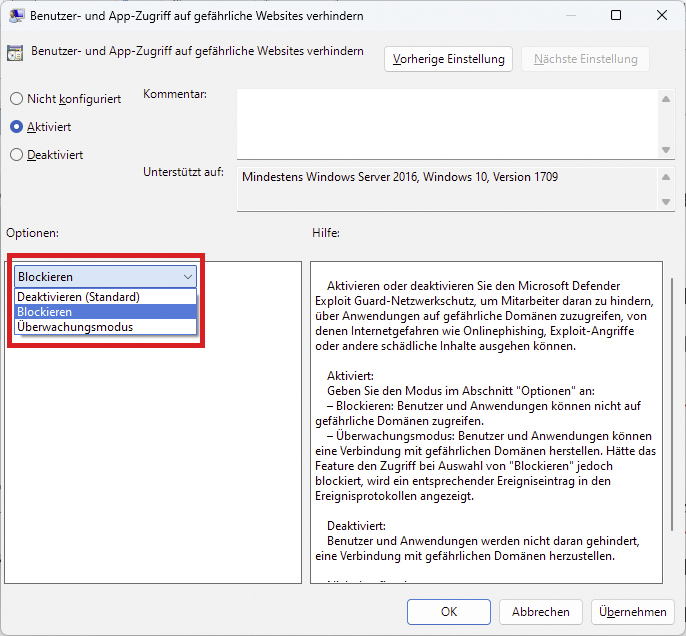
Task: Click the Kommentar box scroll-down arrow
Action: click(x=666, y=150)
